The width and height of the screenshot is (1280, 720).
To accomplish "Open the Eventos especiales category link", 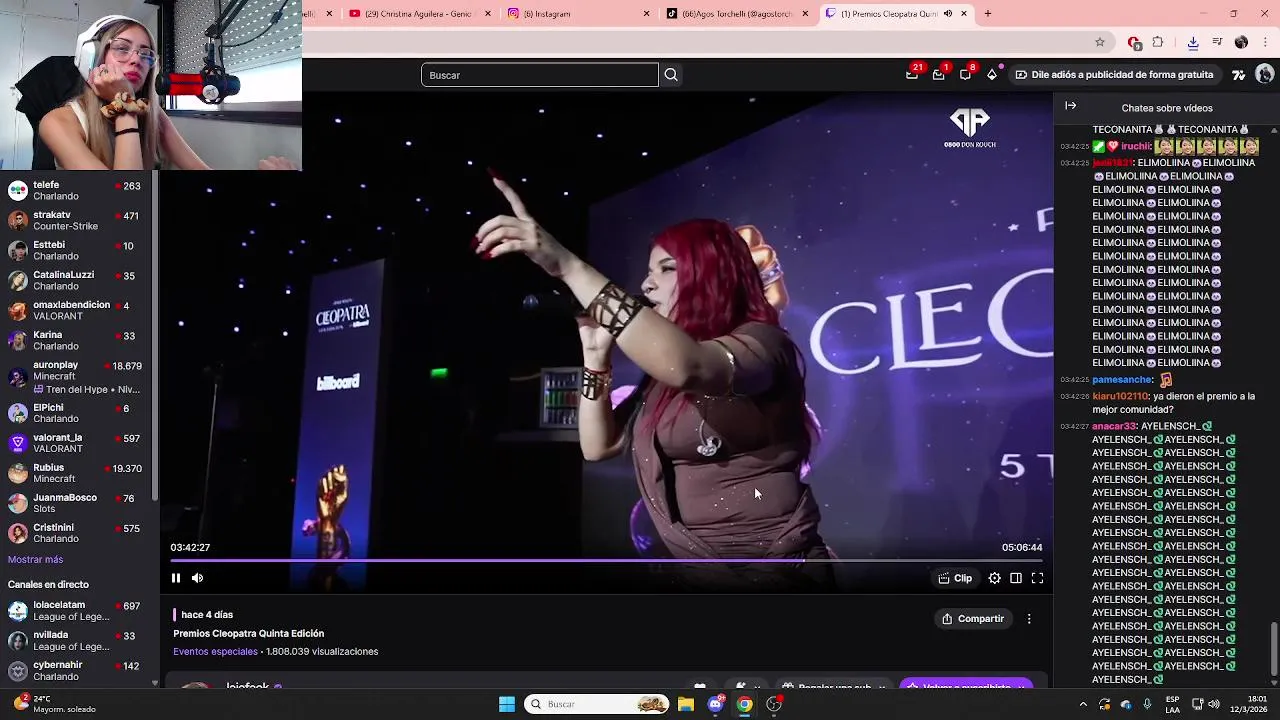I will 215,652.
